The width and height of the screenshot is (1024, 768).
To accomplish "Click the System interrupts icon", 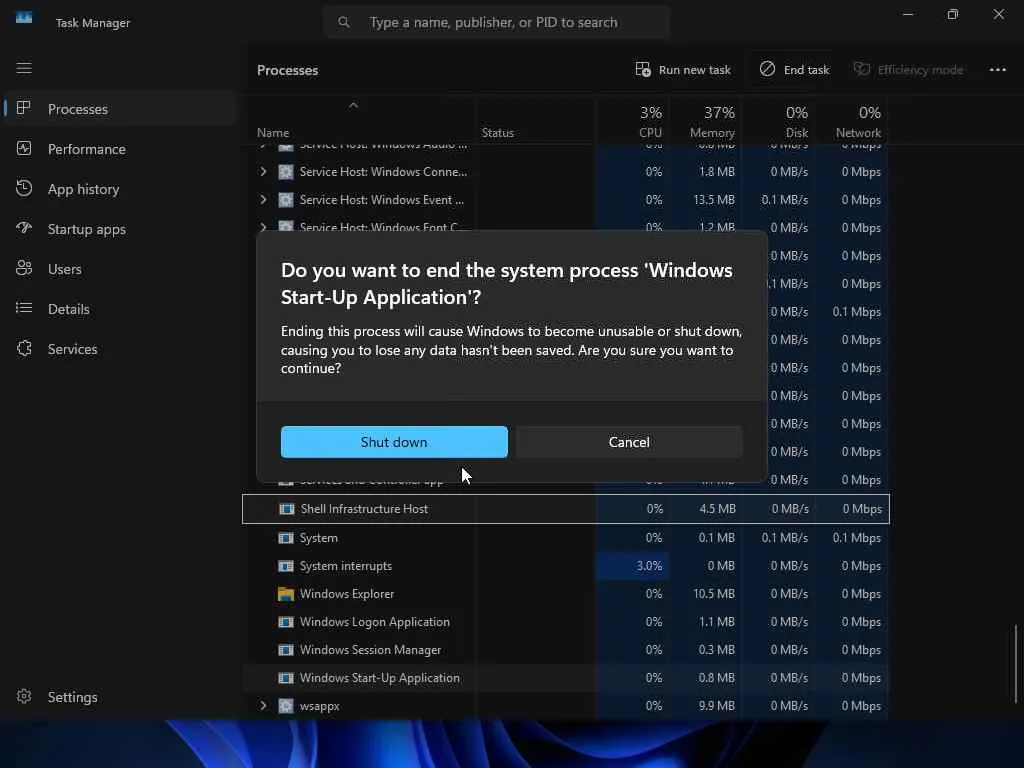I will (286, 566).
